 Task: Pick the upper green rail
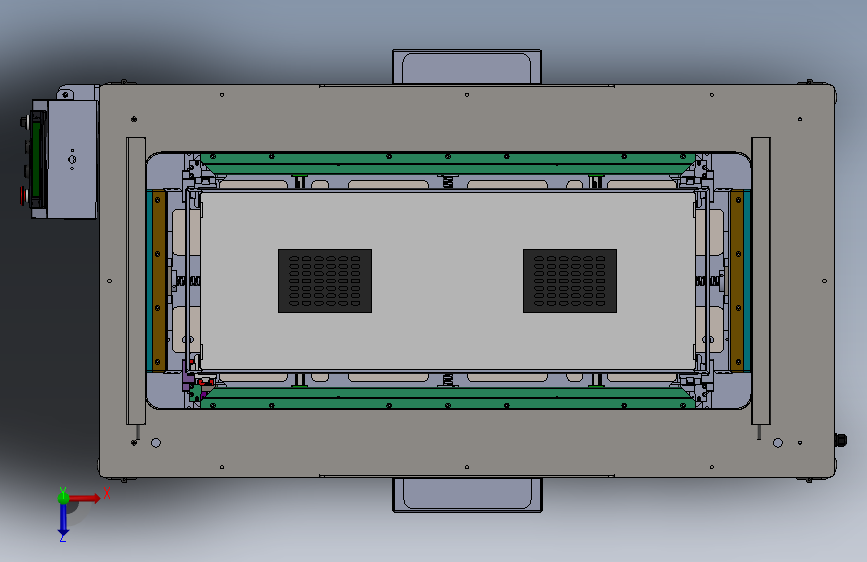pyautogui.click(x=448, y=164)
